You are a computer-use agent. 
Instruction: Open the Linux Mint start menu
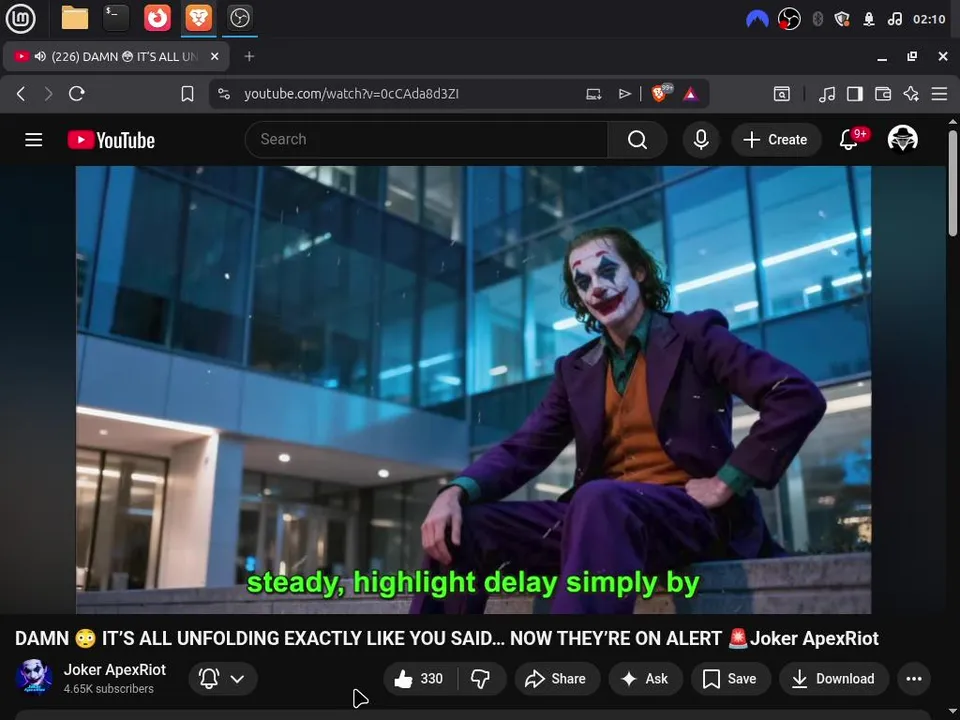(20, 18)
